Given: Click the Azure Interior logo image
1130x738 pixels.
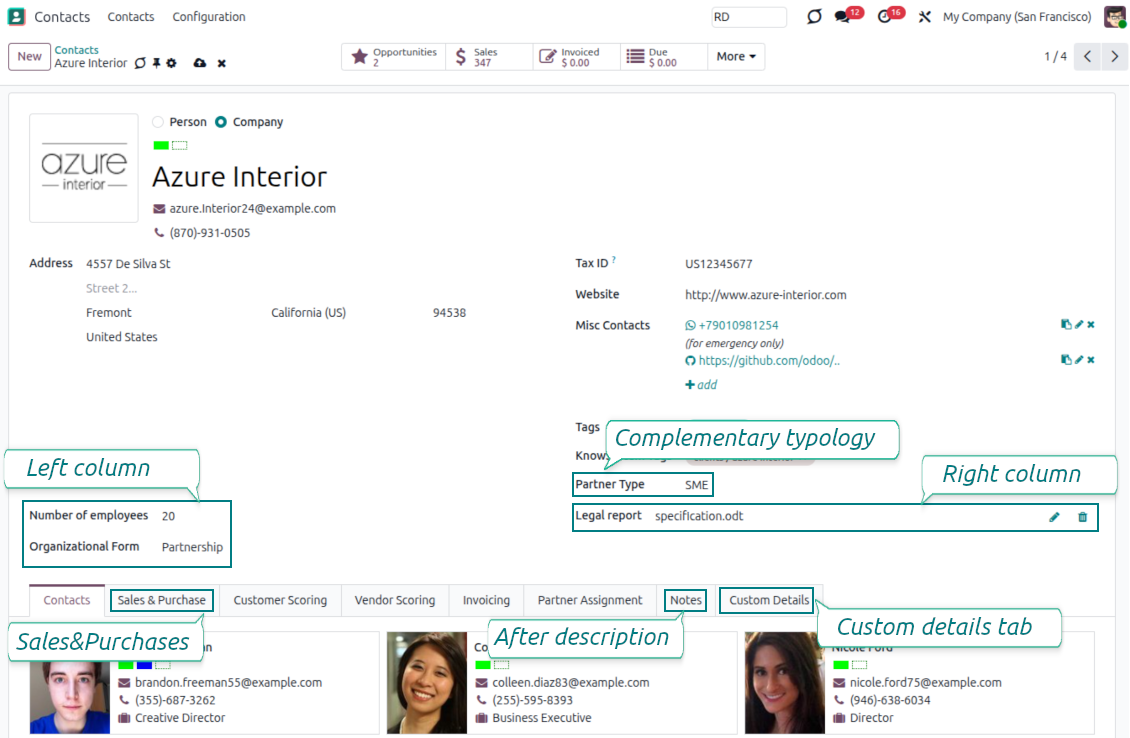Looking at the screenshot, I should click(84, 168).
